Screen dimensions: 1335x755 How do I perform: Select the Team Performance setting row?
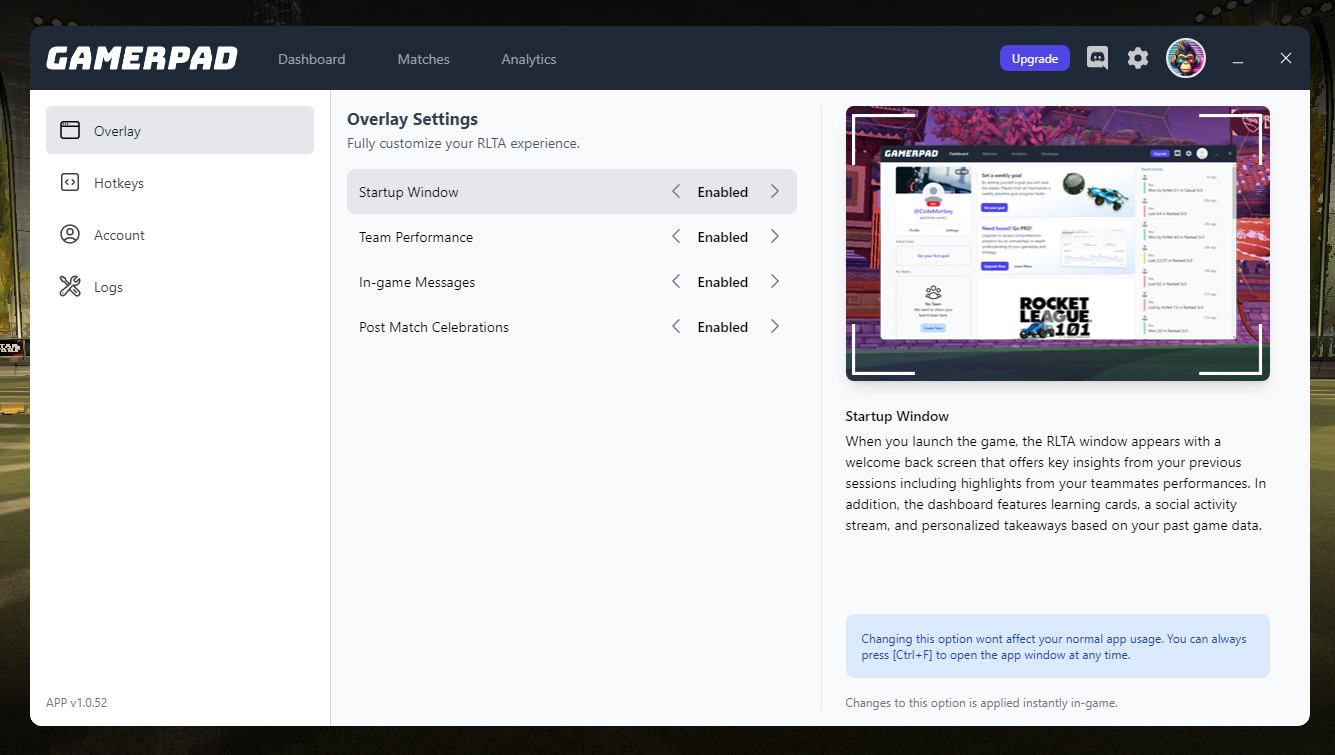point(572,237)
